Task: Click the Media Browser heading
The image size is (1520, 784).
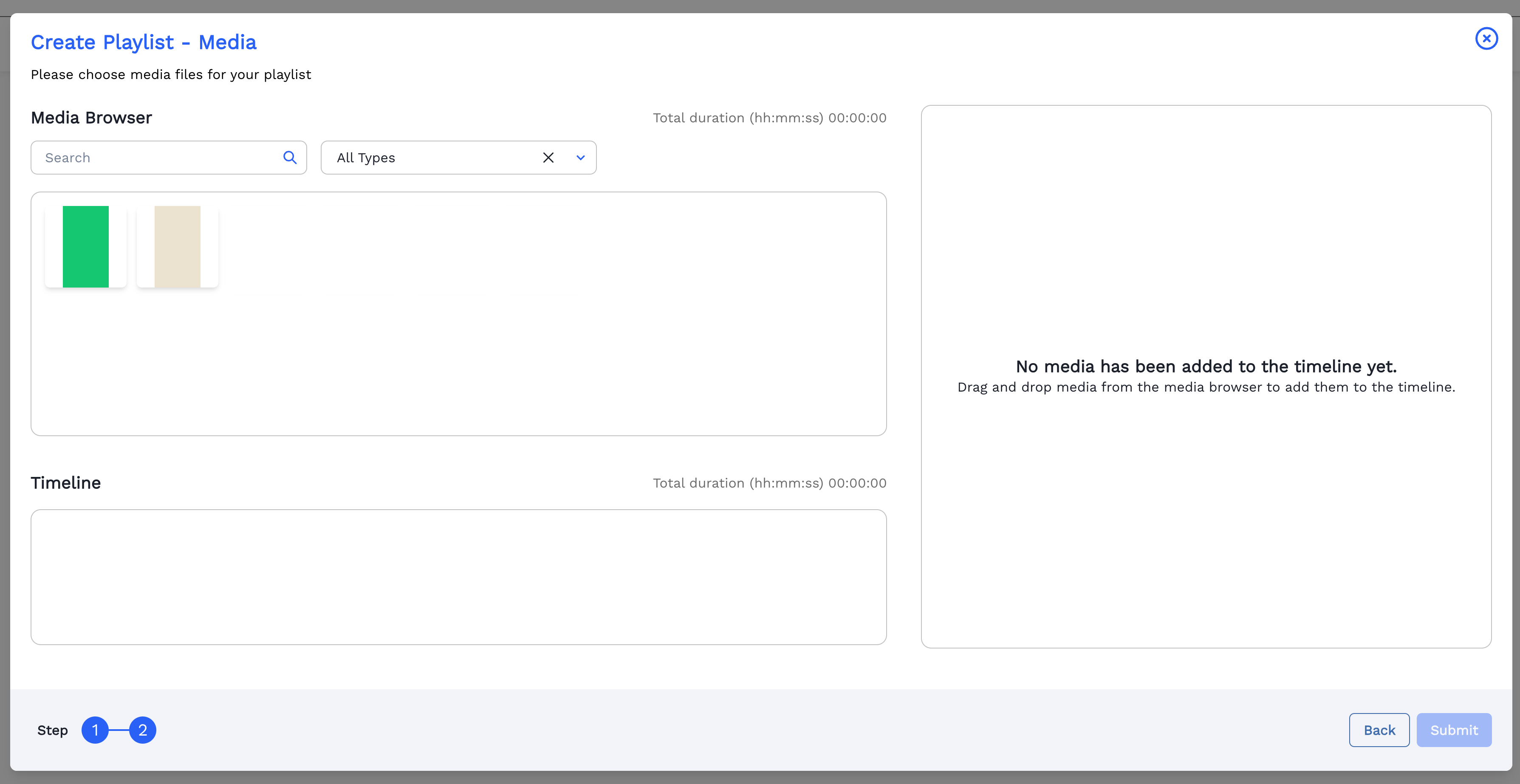Action: 91,118
